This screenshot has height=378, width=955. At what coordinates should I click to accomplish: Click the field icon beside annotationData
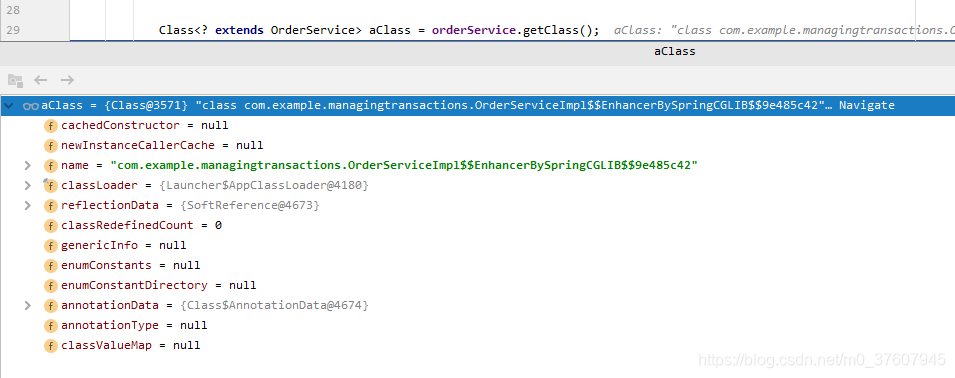51,305
